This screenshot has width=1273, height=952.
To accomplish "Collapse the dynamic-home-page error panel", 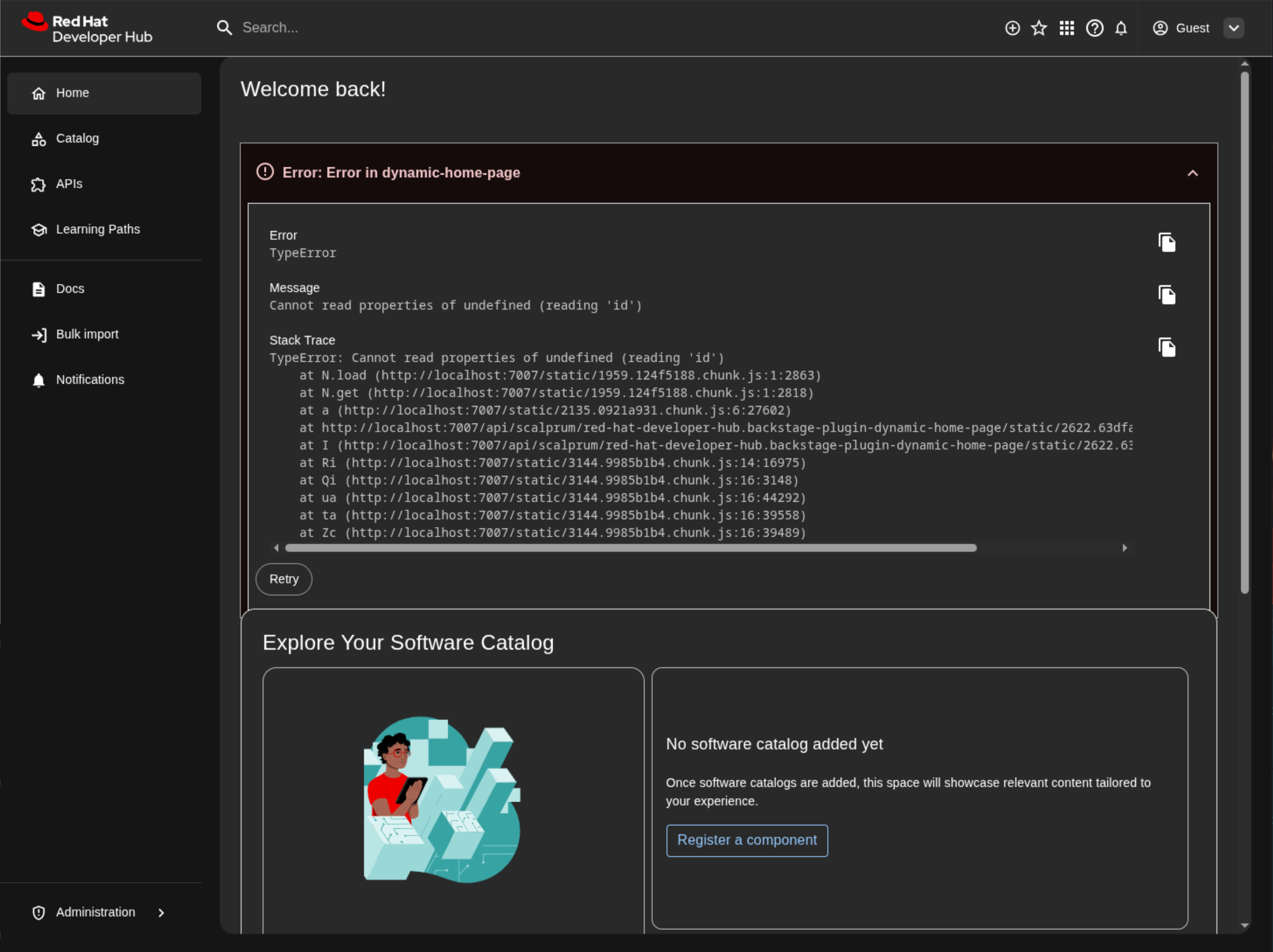I will [1193, 173].
